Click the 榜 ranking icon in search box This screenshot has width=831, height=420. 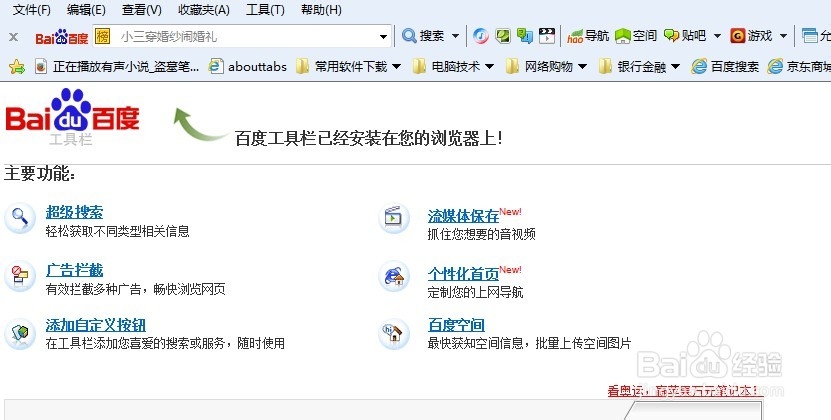click(x=102, y=36)
